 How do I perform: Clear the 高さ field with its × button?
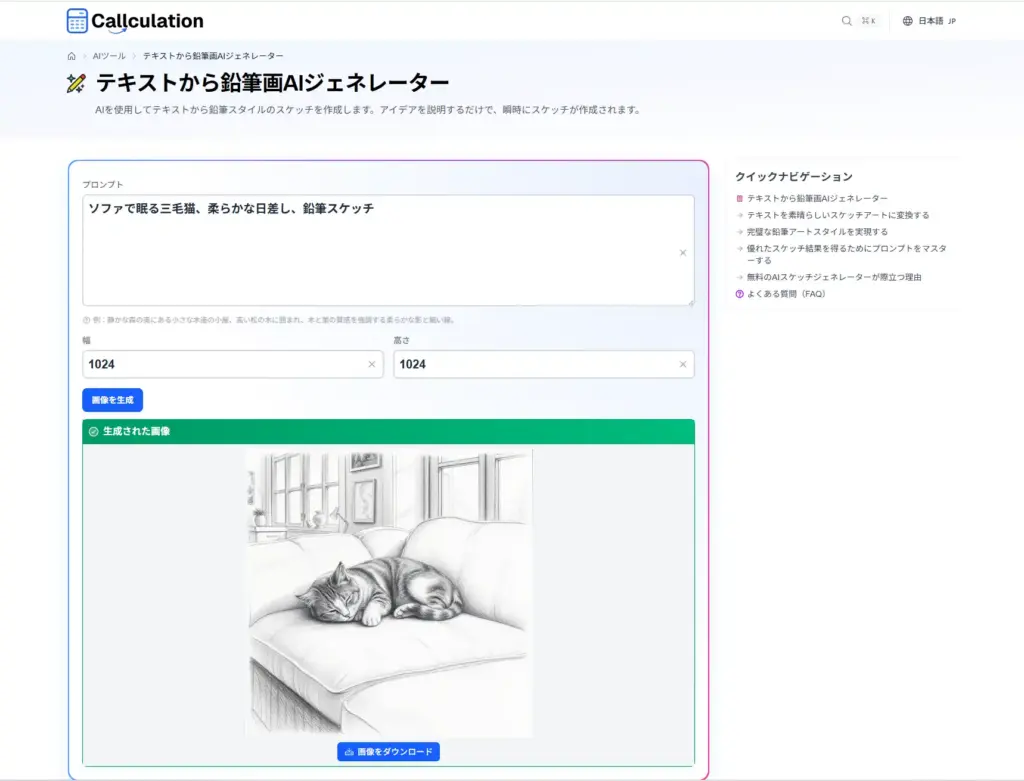(x=684, y=364)
